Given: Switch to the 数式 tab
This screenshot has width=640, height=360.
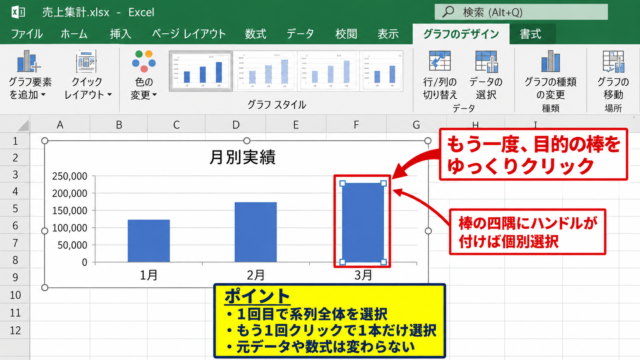Looking at the screenshot, I should point(256,34).
